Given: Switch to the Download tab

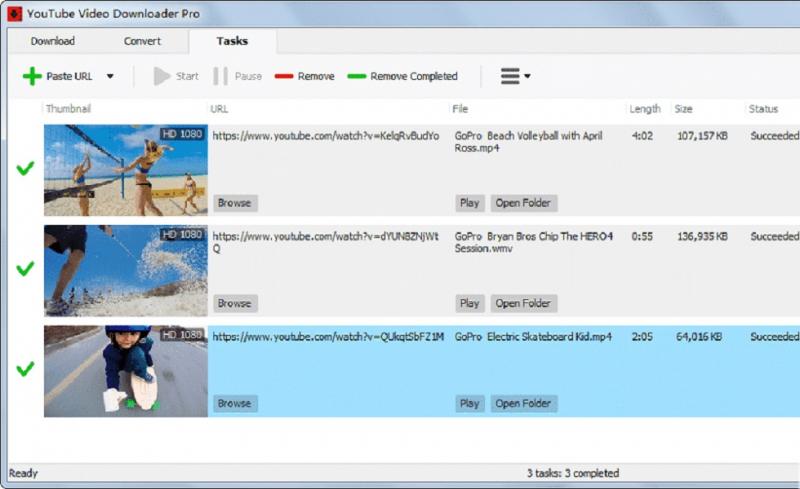Looking at the screenshot, I should 53,41.
